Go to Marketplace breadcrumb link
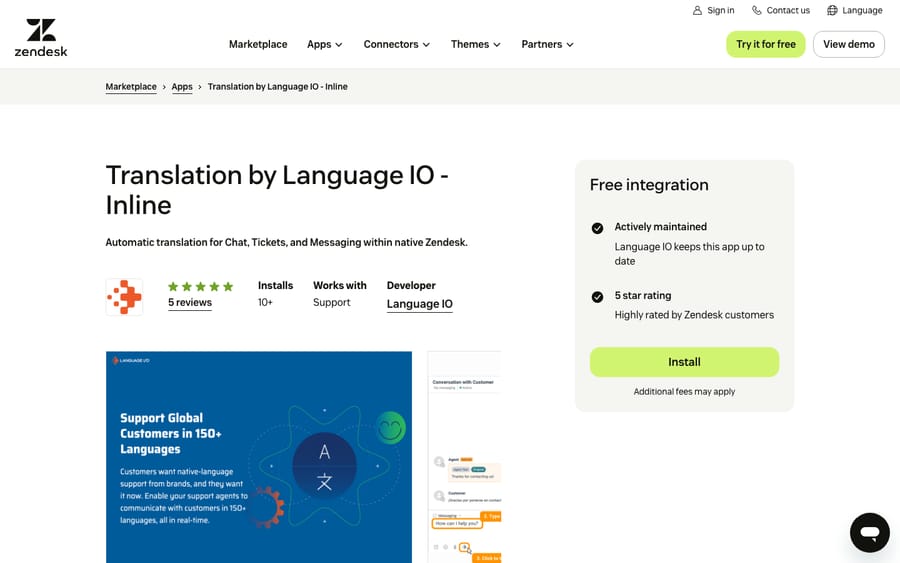 (131, 87)
